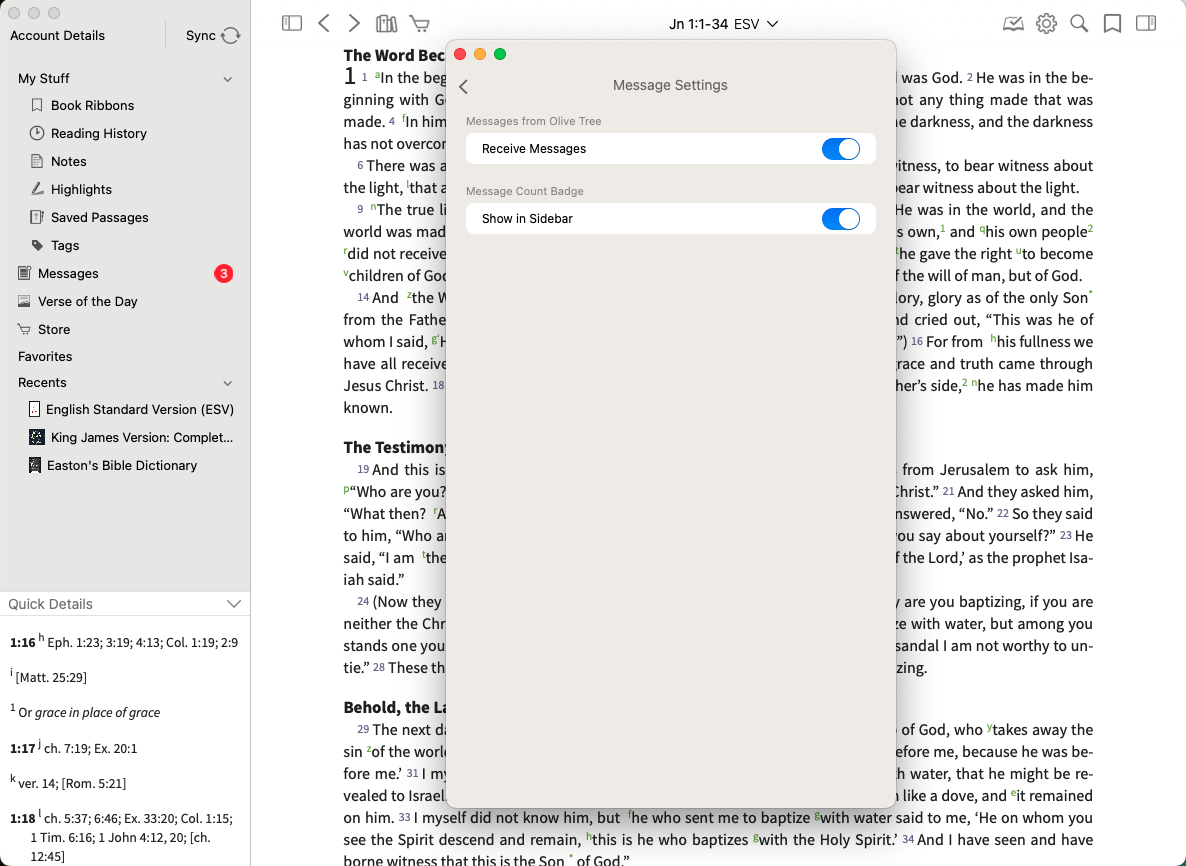Select Reading History in sidebar
This screenshot has width=1186, height=866.
tap(98, 133)
